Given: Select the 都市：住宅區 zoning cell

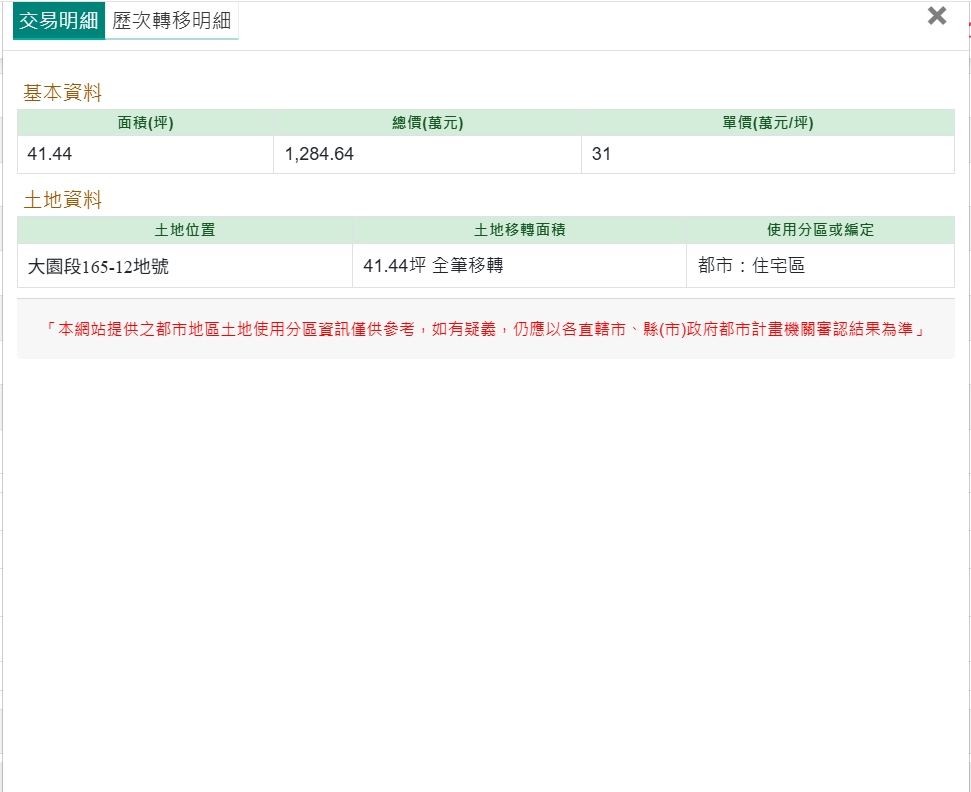Looking at the screenshot, I should (x=751, y=266).
